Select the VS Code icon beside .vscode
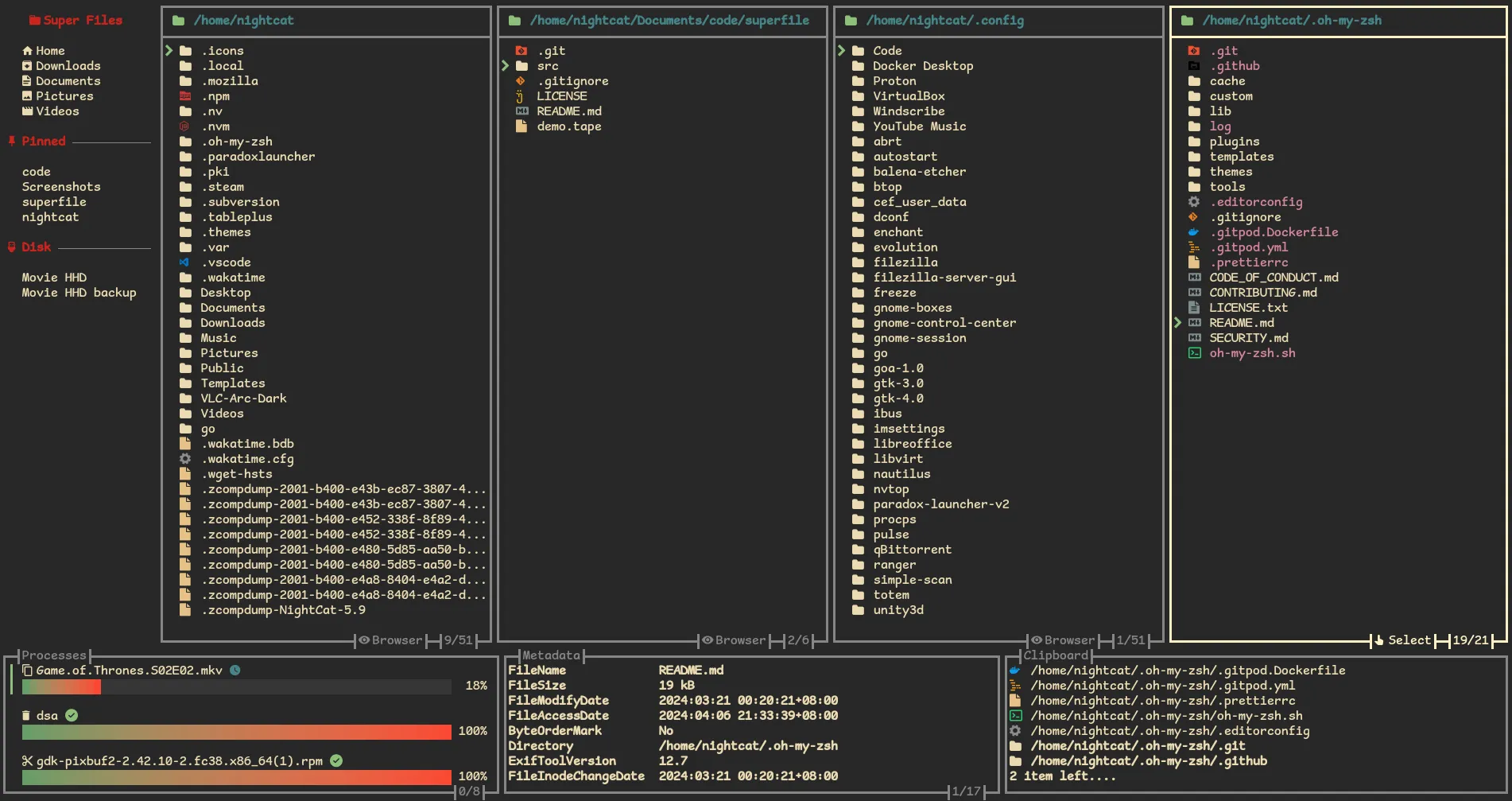The width and height of the screenshot is (1512, 801). point(184,262)
